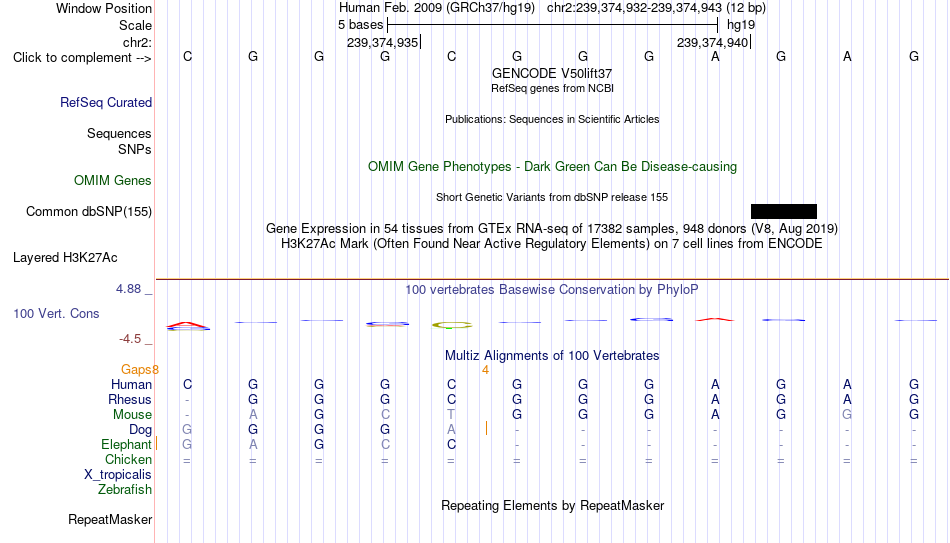Screen dimensions: 950x543
Task: Click the RepeatMasker track label
Action: [x=110, y=519]
